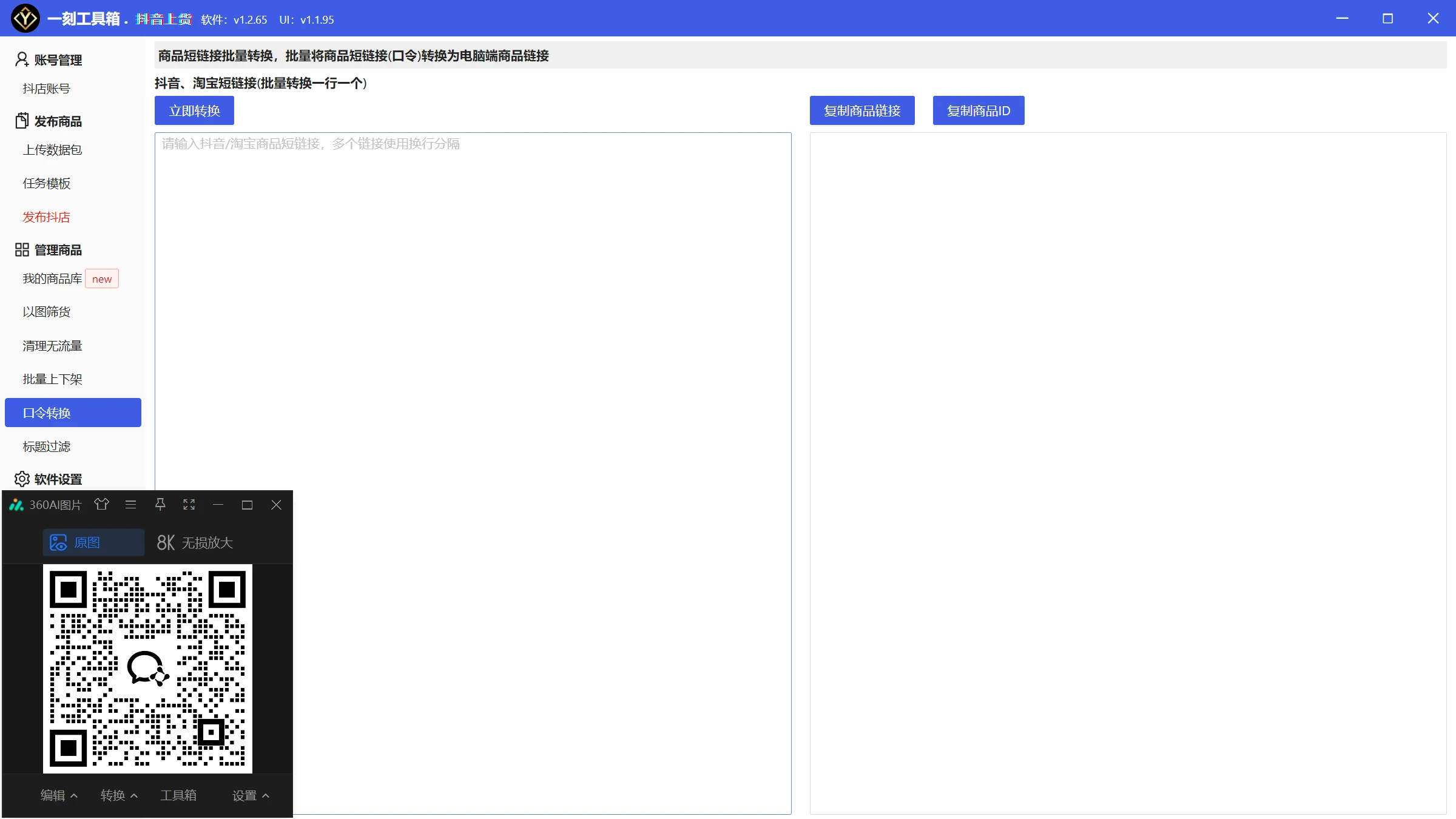Switch to the 原图 view tab
The image size is (1456, 819).
93,542
